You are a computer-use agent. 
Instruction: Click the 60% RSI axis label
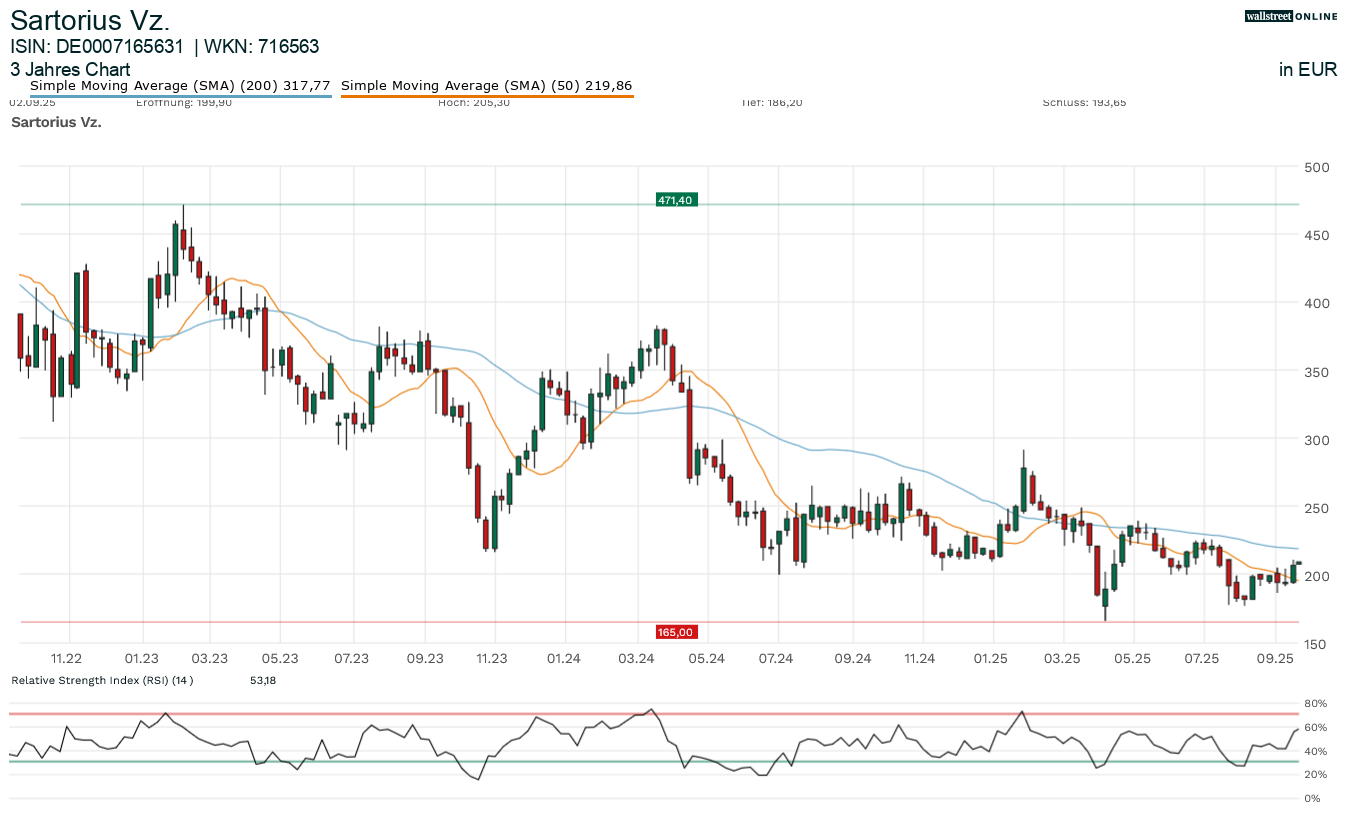[1318, 727]
